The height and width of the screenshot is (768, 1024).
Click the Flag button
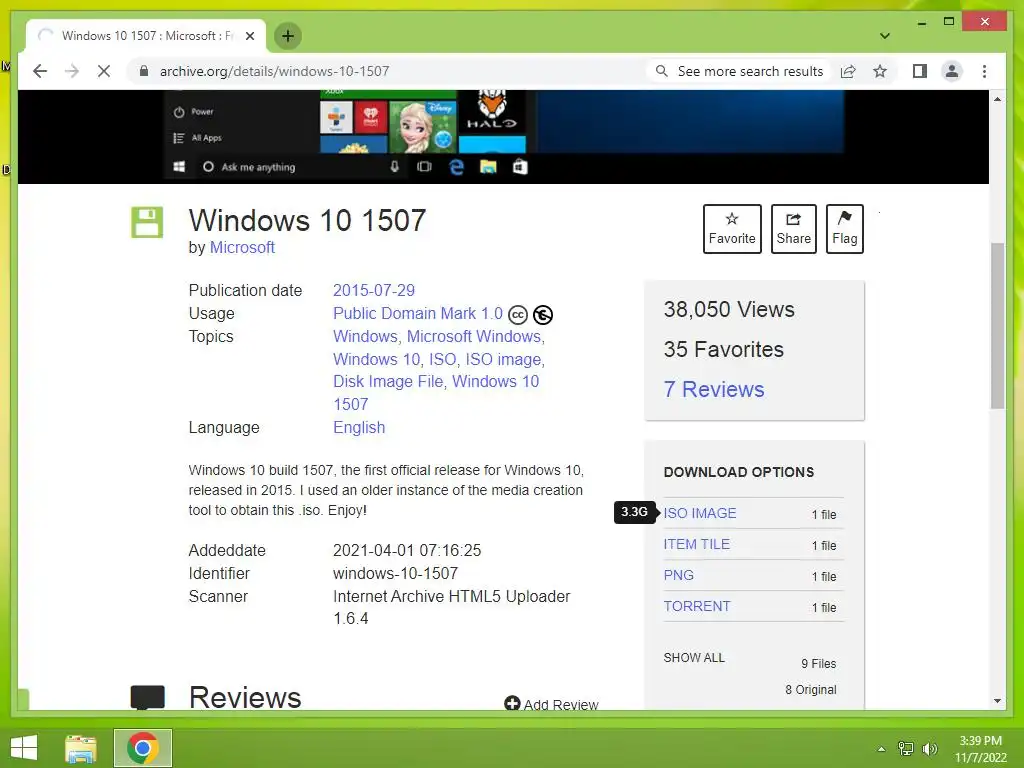844,229
